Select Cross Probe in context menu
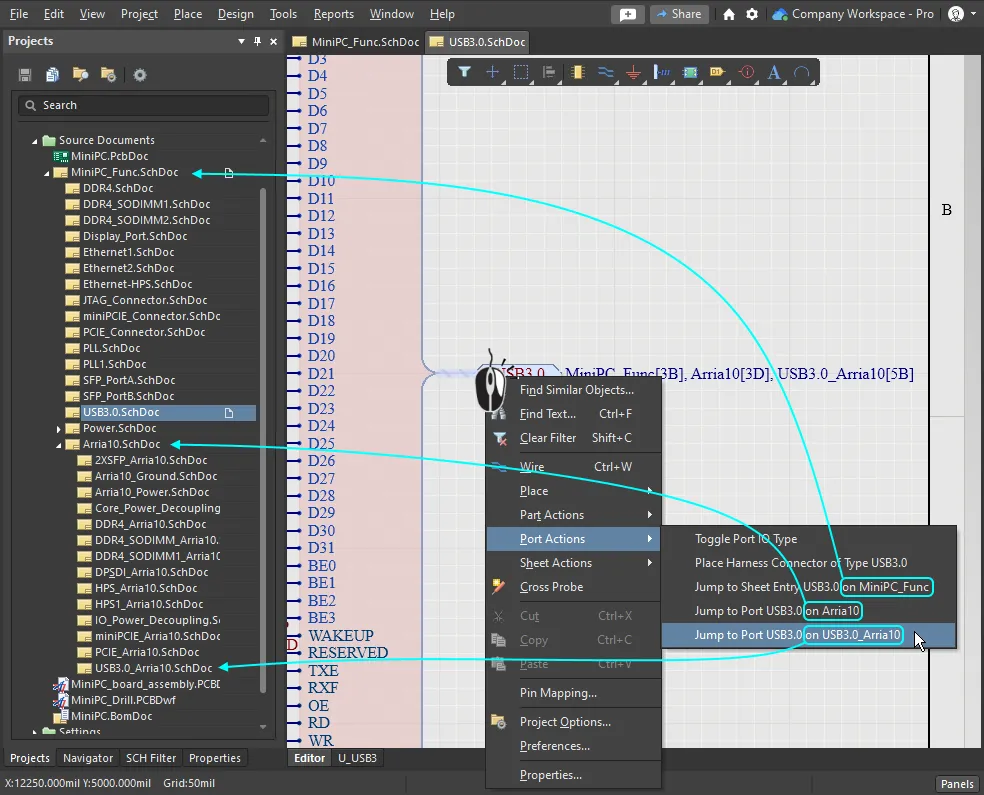Image resolution: width=984 pixels, height=795 pixels. pos(574,587)
